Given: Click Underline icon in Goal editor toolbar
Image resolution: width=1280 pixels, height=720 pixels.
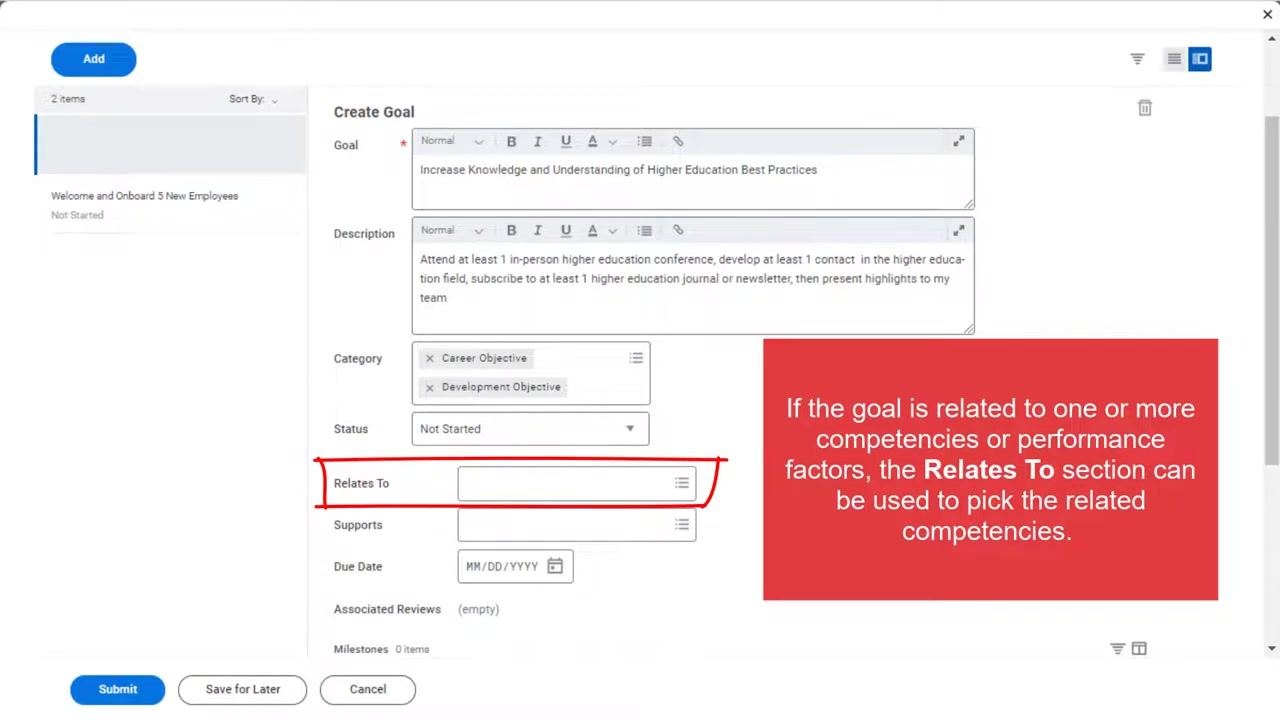Looking at the screenshot, I should (566, 141).
